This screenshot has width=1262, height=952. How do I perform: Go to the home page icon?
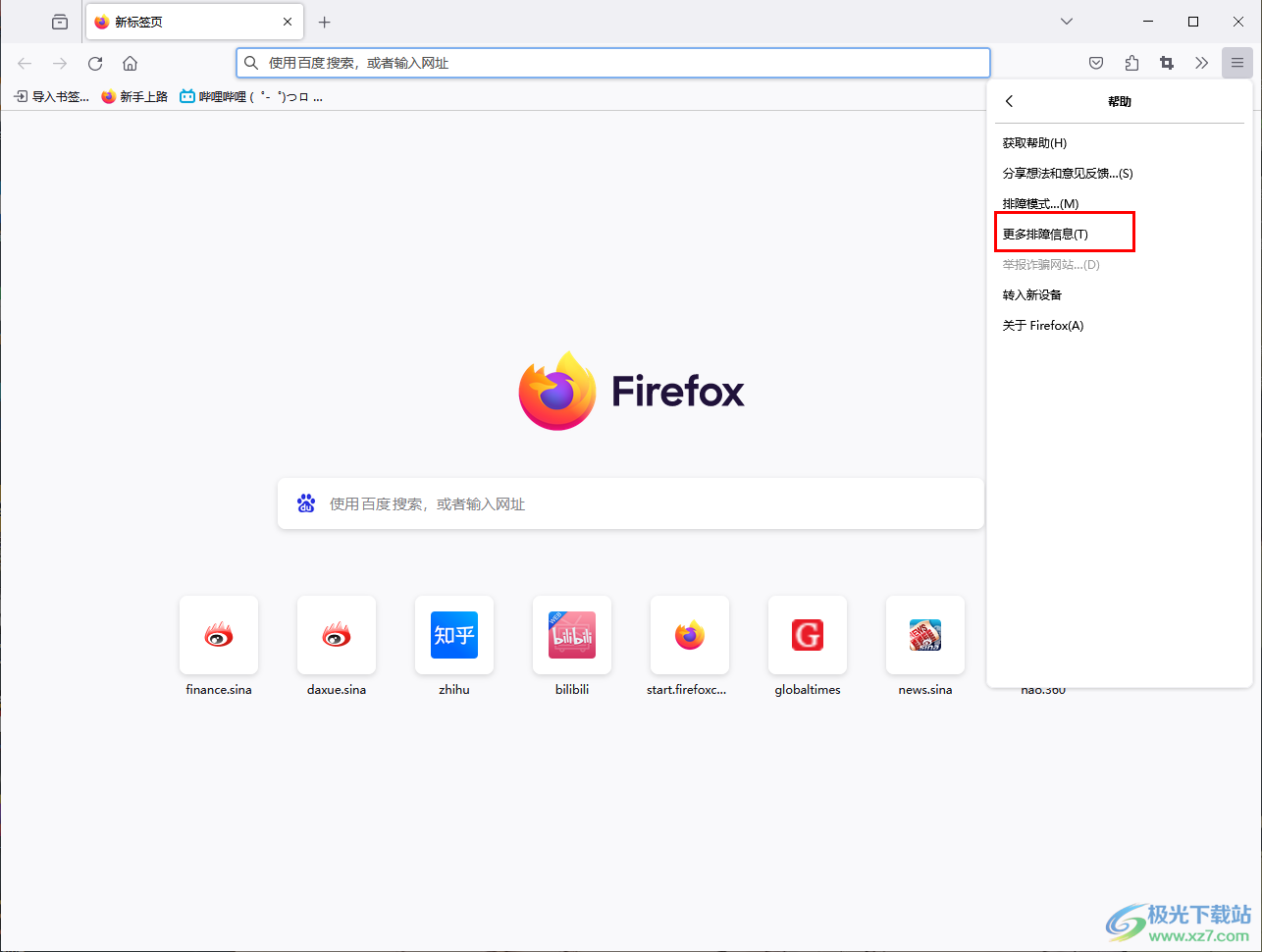pos(130,63)
